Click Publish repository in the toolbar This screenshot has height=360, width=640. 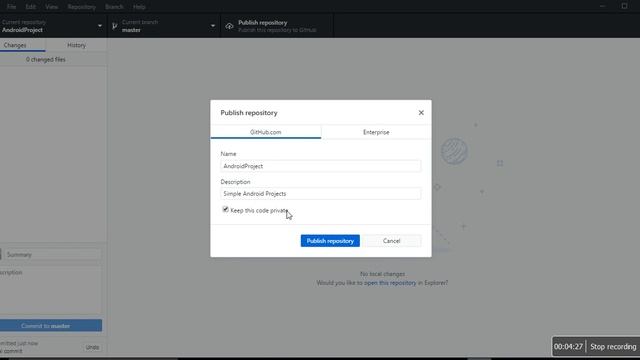point(277,26)
